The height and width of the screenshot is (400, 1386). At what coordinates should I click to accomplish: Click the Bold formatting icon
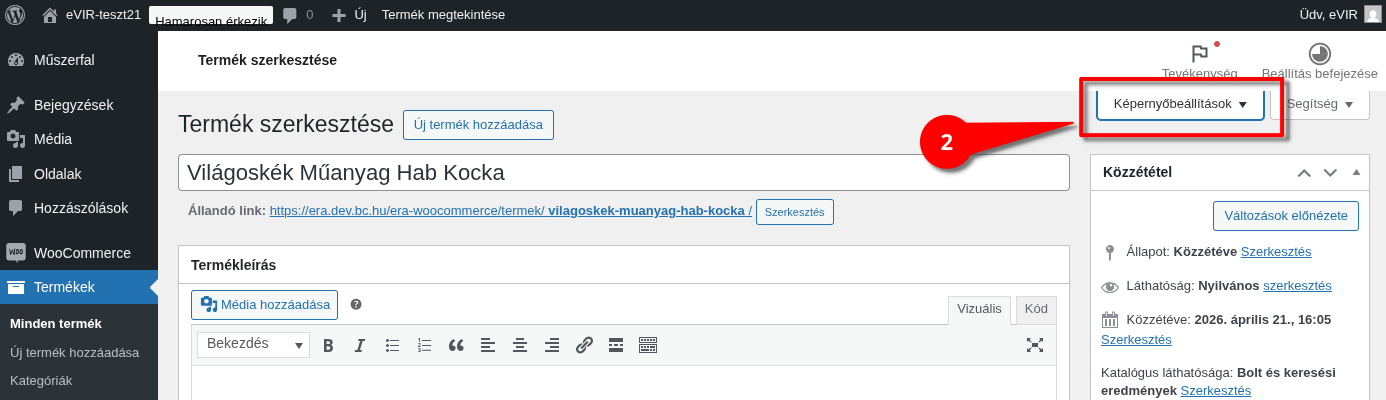(328, 345)
